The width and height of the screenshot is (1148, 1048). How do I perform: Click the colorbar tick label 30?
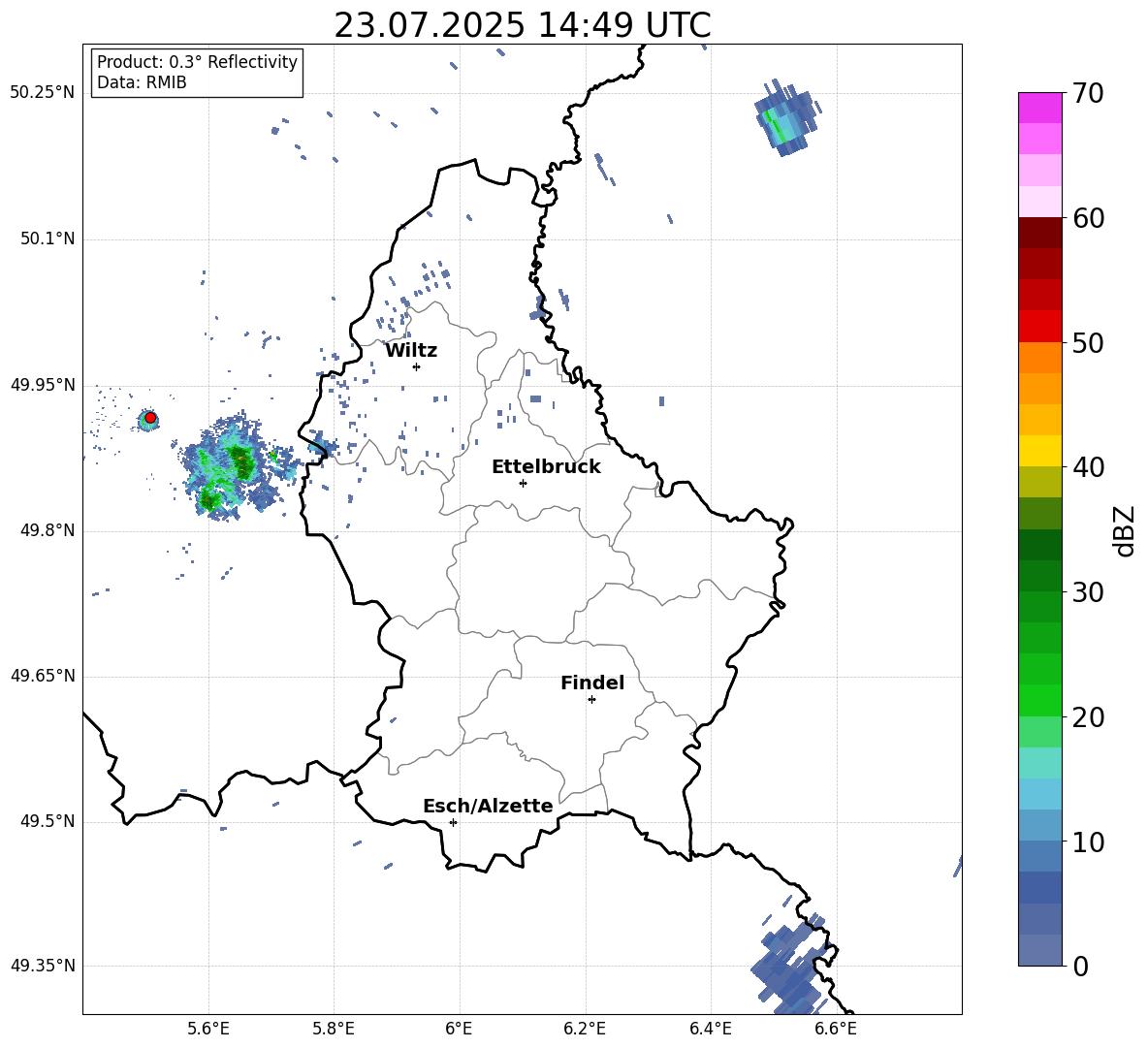point(1088,592)
